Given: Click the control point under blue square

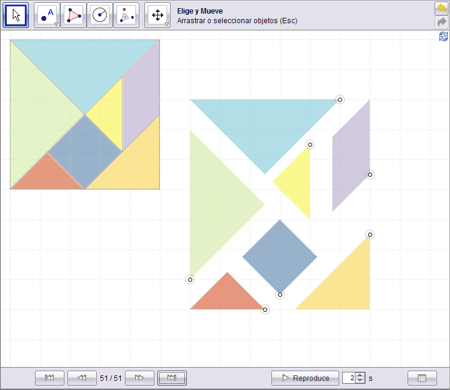Looking at the screenshot, I should 280,295.
